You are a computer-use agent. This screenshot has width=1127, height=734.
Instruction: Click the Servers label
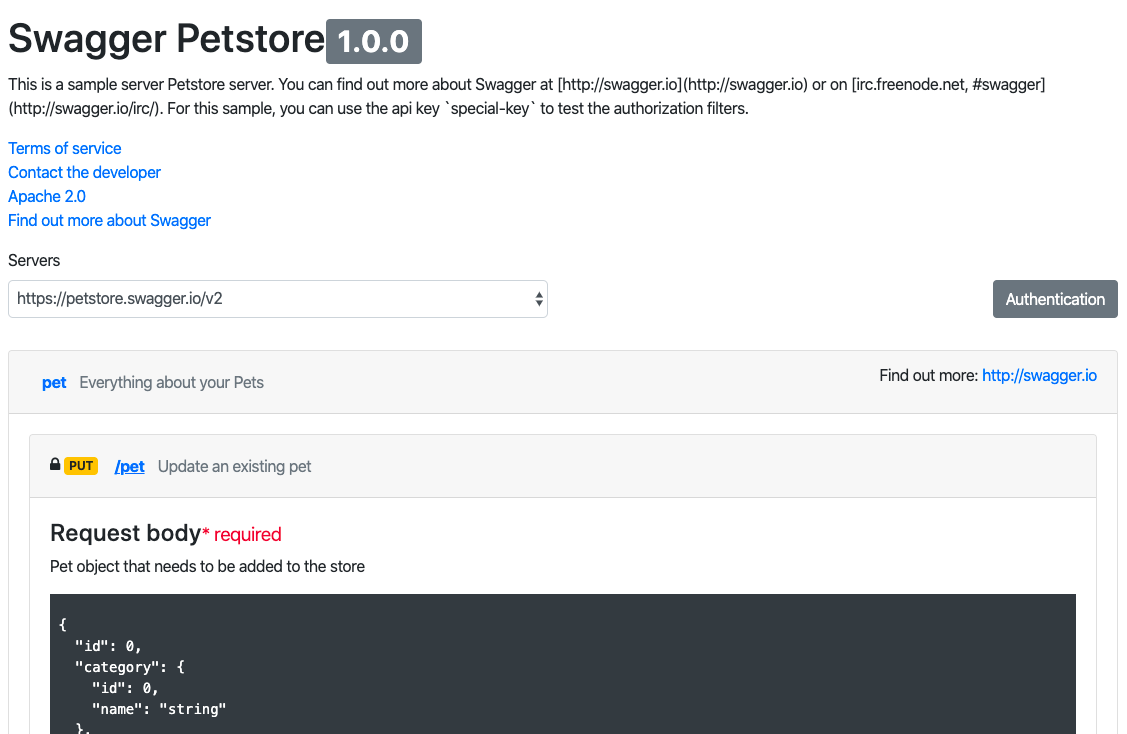click(34, 260)
